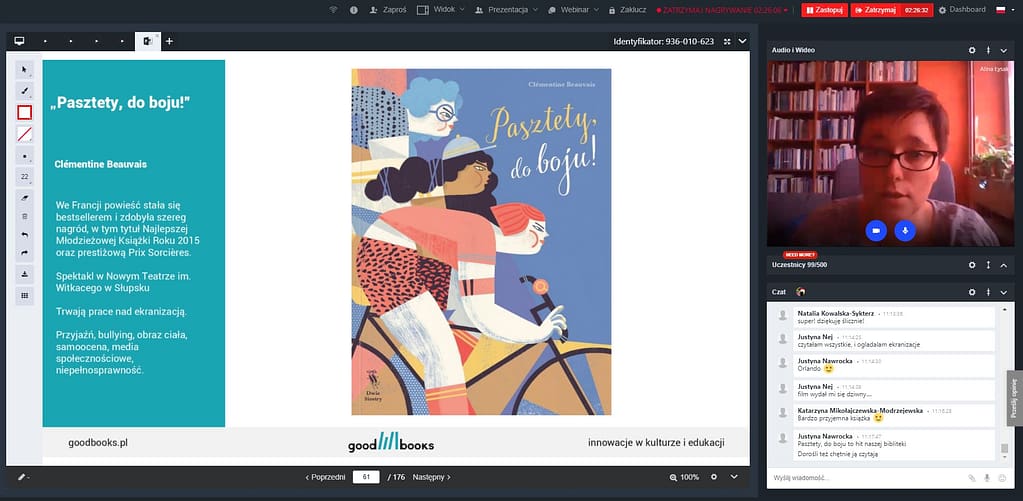The image size is (1023, 501).
Task: Open the info icon in top bar
Action: tap(354, 10)
